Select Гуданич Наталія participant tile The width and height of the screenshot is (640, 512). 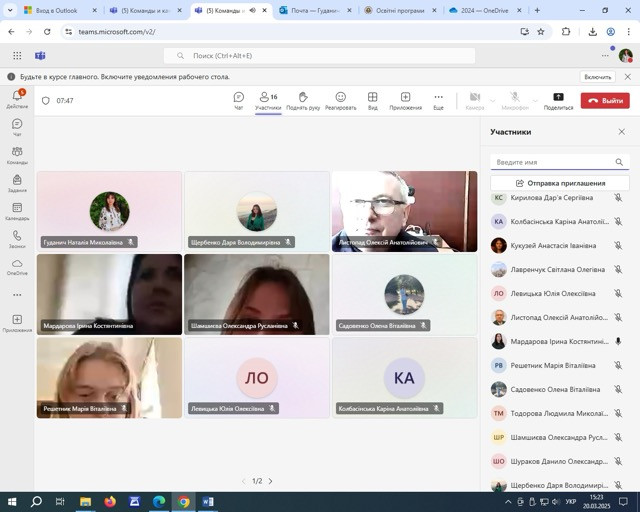(109, 211)
